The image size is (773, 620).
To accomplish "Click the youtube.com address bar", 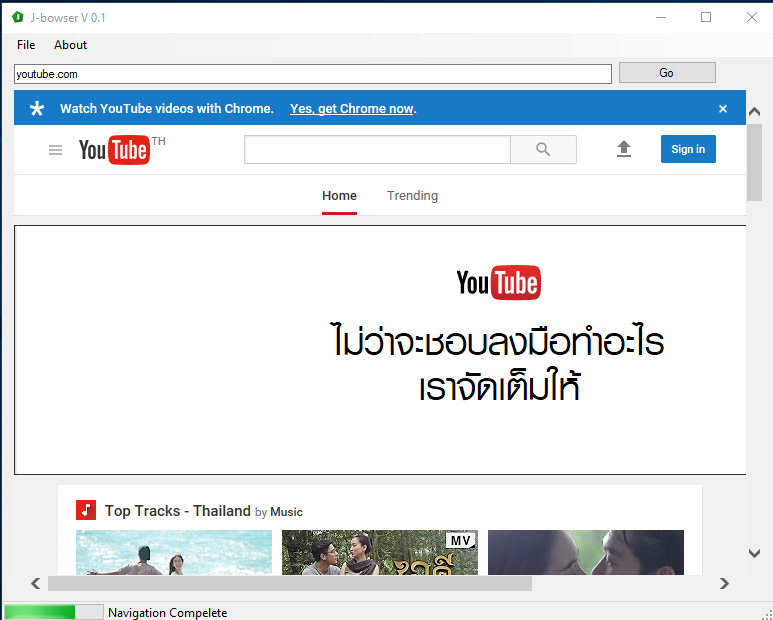I will (x=313, y=74).
